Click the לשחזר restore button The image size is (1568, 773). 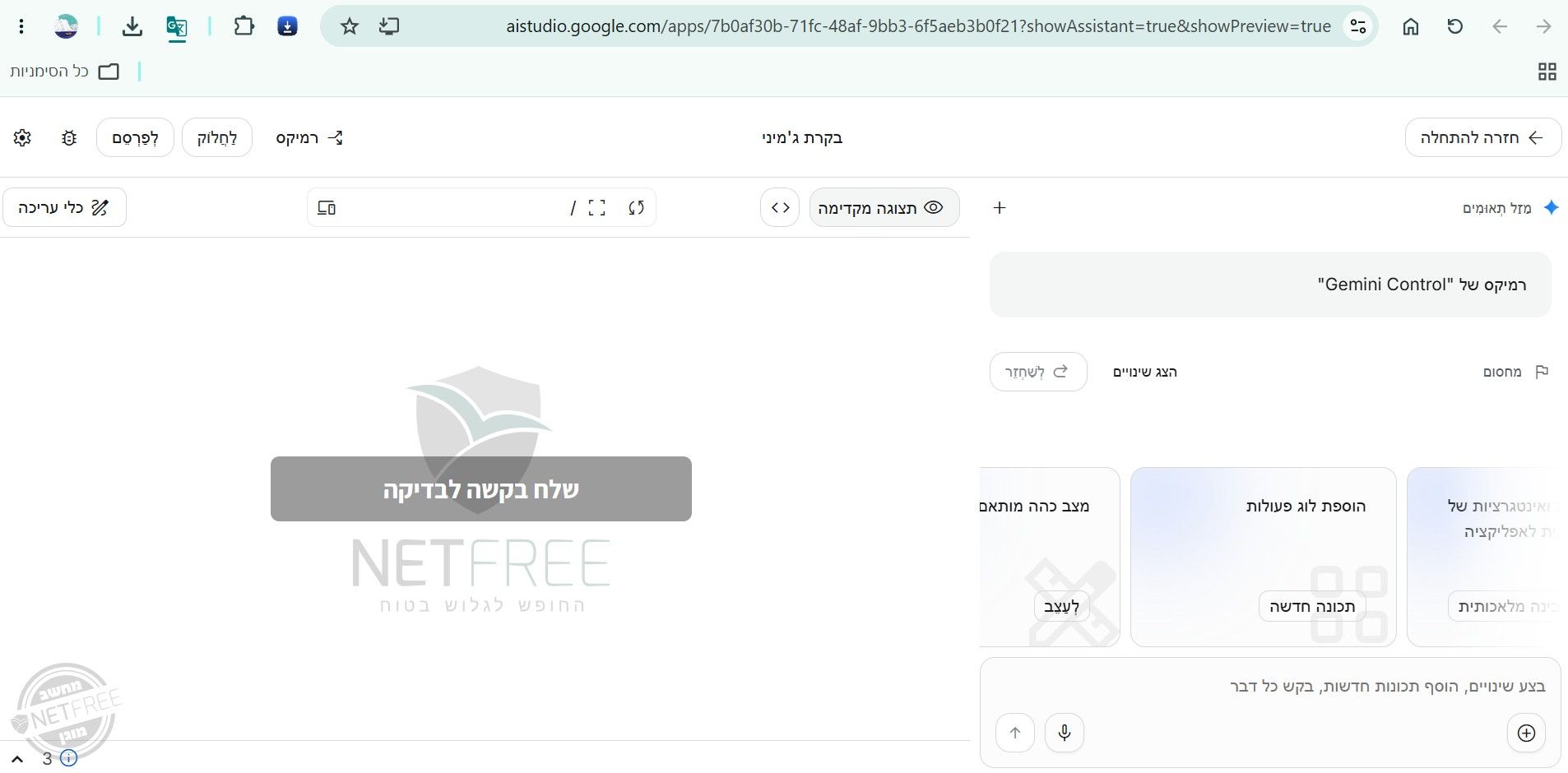1037,372
